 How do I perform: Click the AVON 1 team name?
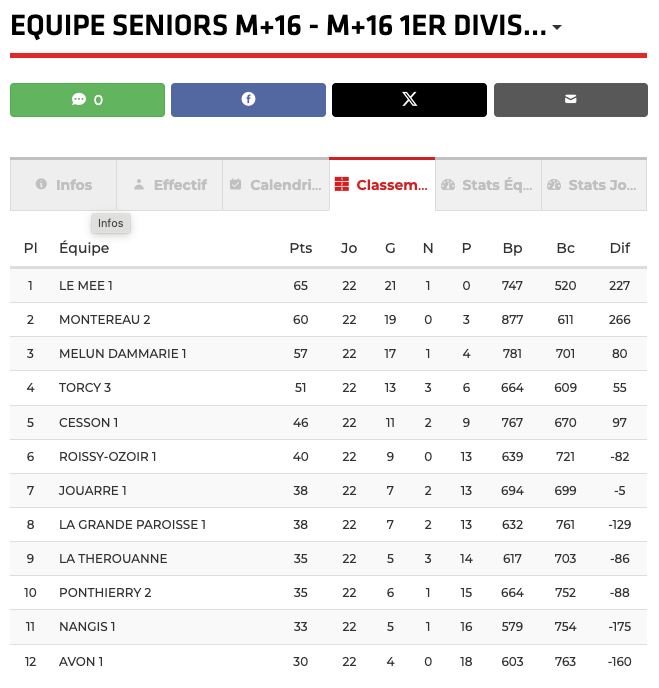point(81,661)
